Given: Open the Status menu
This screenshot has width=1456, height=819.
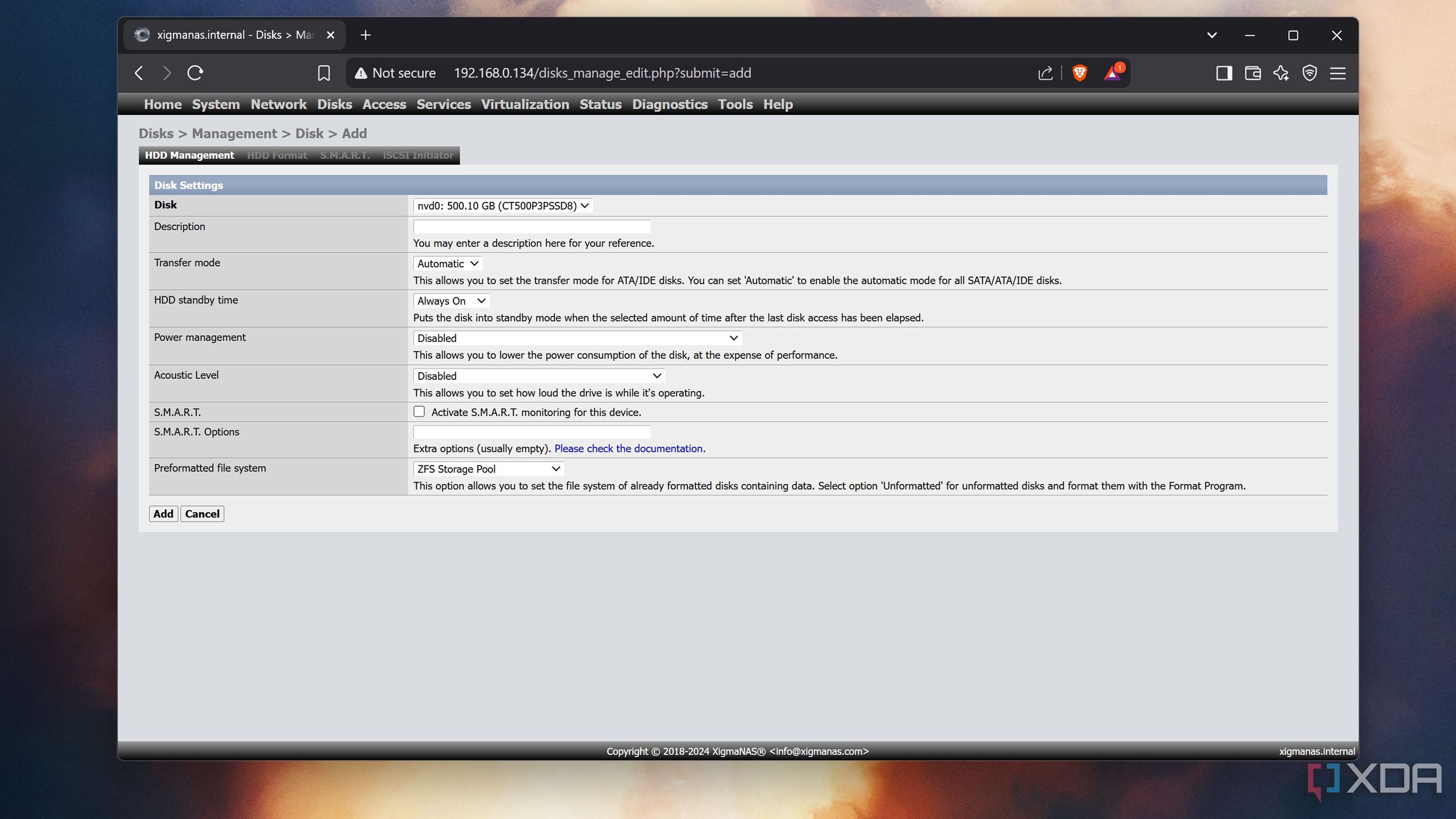Looking at the screenshot, I should point(600,105).
